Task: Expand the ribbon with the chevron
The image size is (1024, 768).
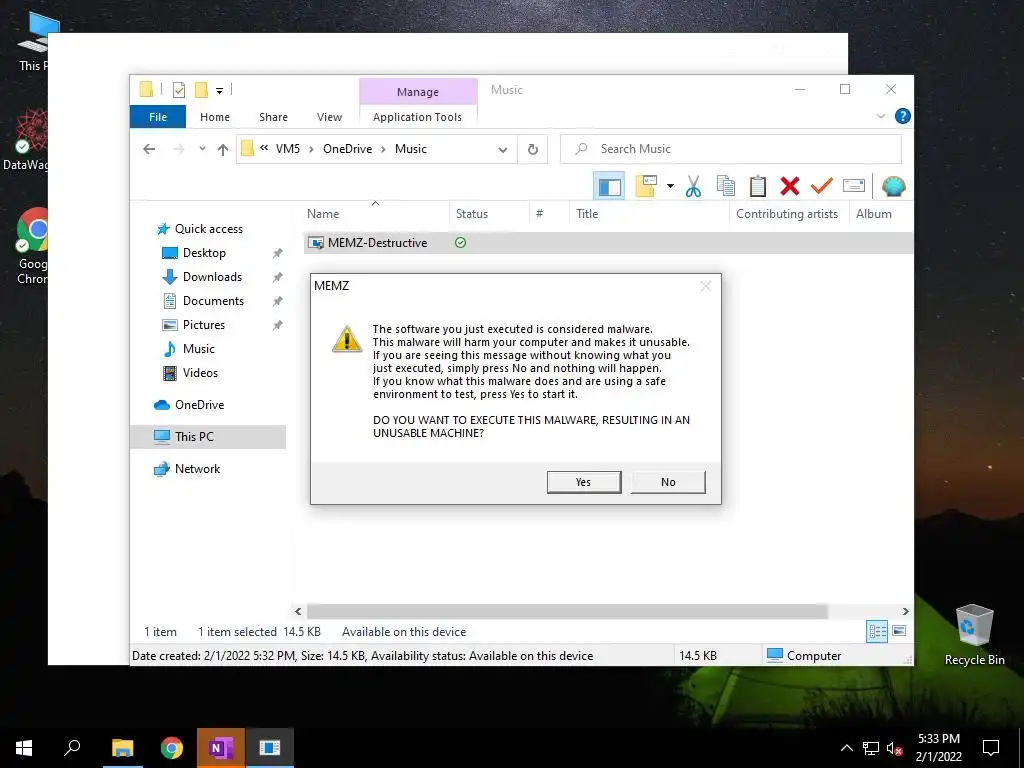Action: (x=880, y=116)
